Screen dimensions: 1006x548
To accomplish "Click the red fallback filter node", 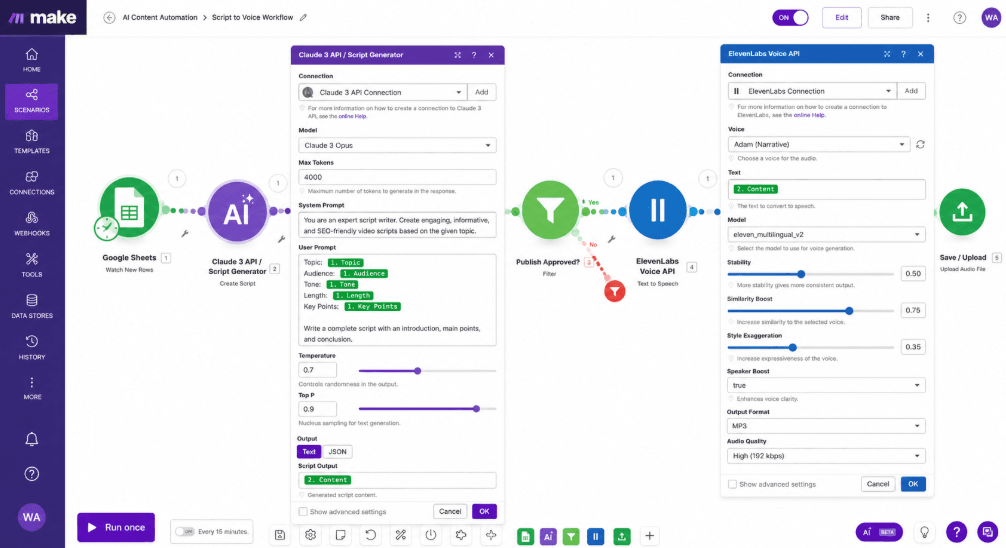I will 615,291.
